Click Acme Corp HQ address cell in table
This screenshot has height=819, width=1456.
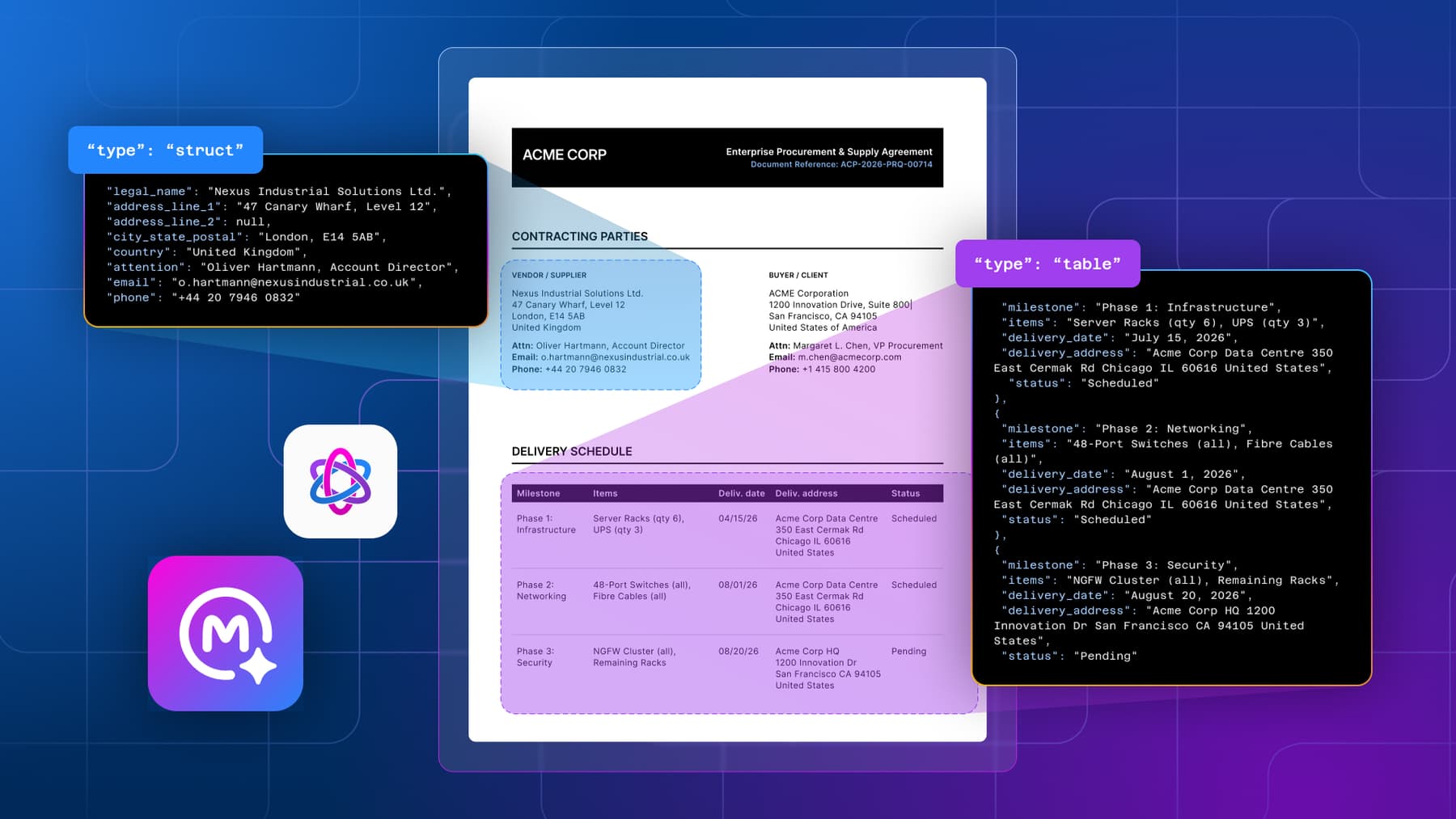coord(827,669)
